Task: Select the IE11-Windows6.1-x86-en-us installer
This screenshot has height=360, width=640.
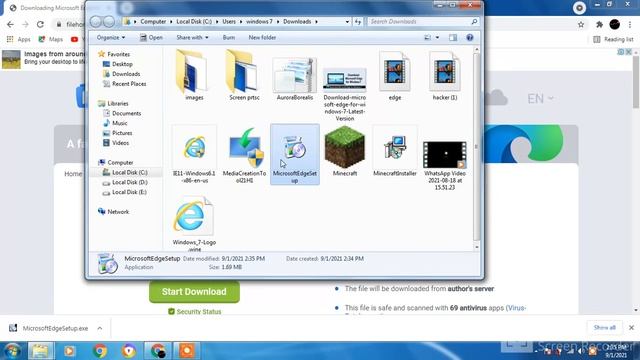Action: tap(194, 154)
